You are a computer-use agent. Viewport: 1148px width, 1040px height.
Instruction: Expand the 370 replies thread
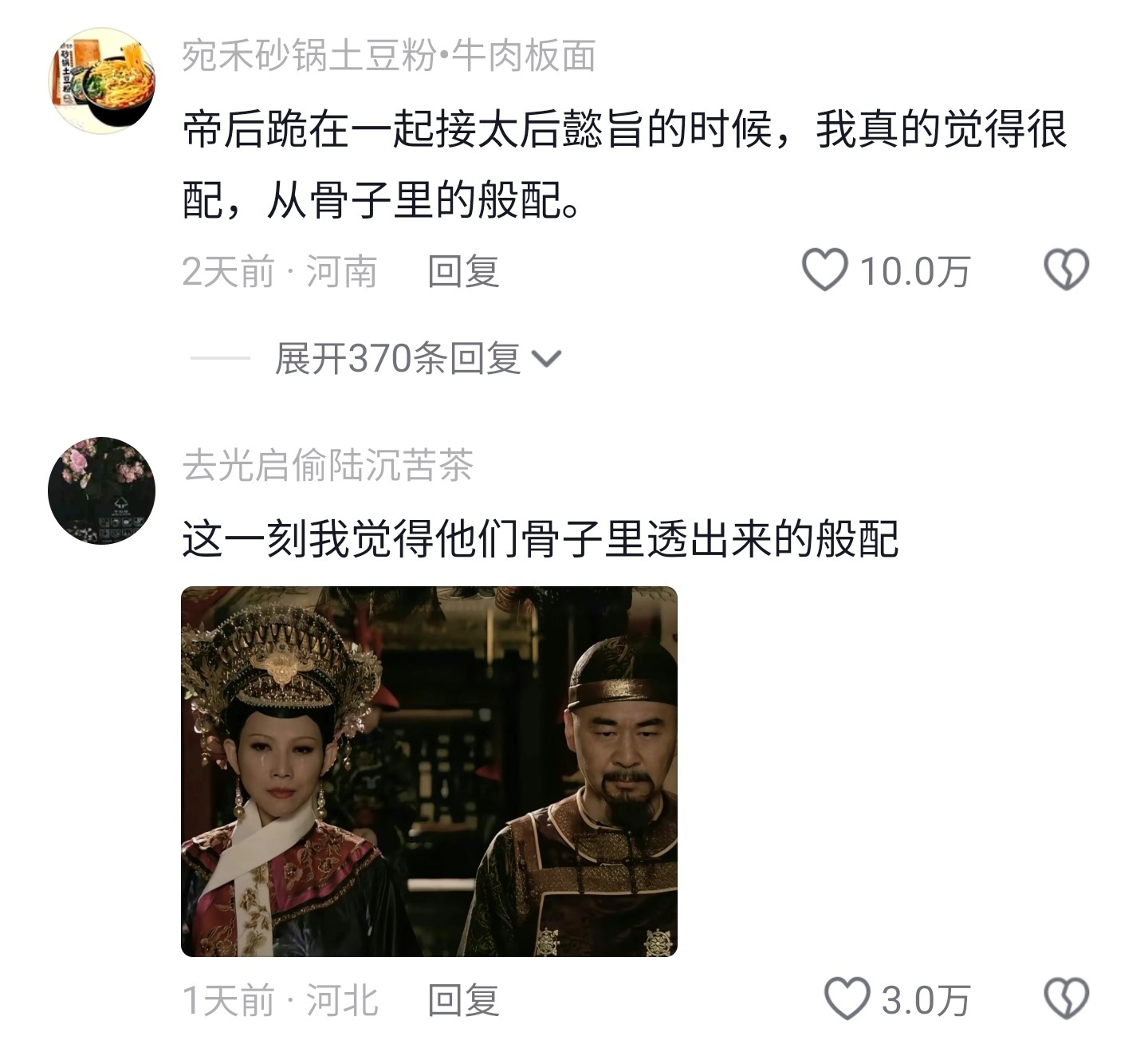tap(397, 358)
